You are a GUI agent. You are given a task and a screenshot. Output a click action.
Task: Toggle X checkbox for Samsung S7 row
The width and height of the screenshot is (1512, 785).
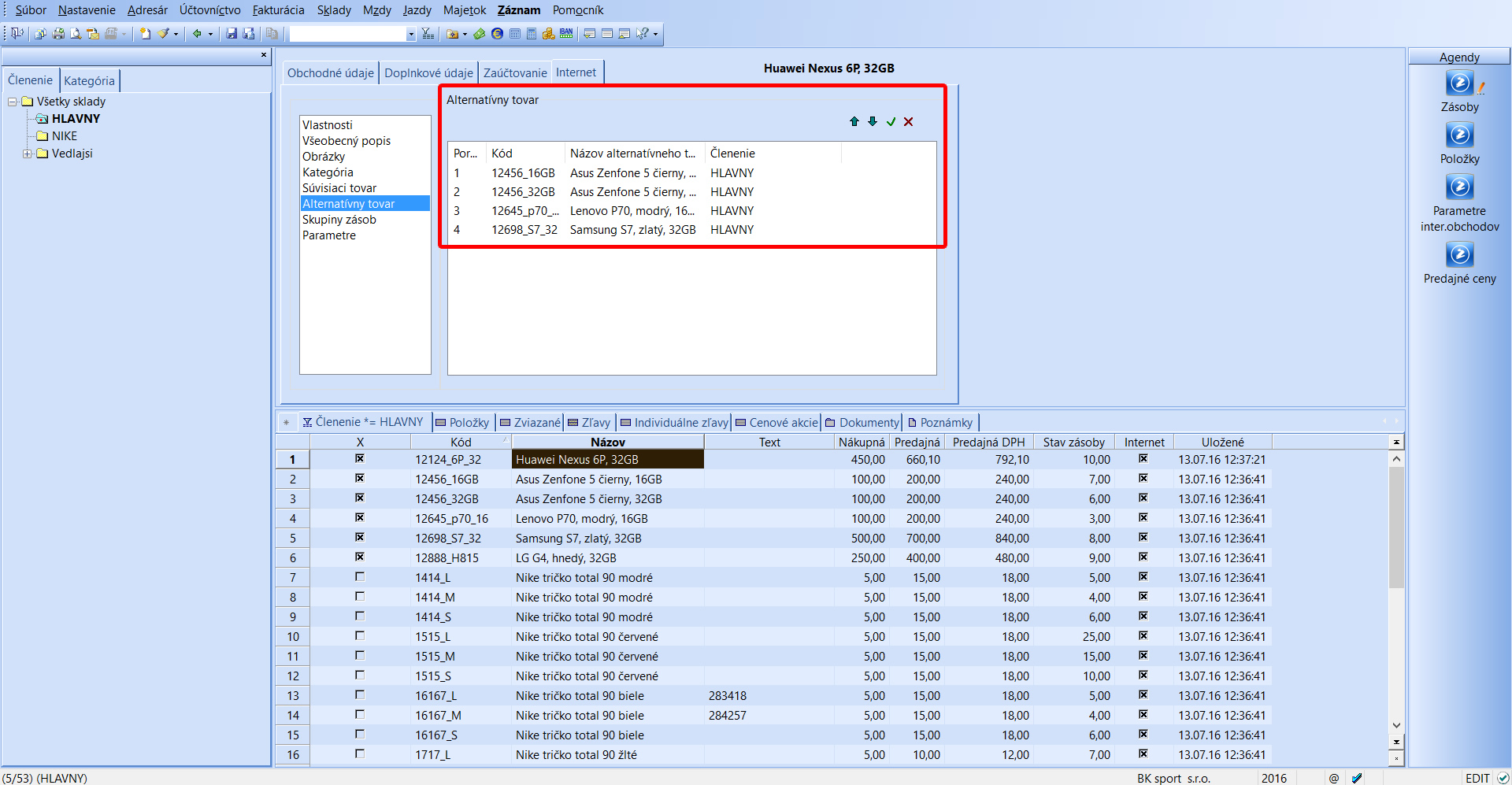pyautogui.click(x=360, y=537)
